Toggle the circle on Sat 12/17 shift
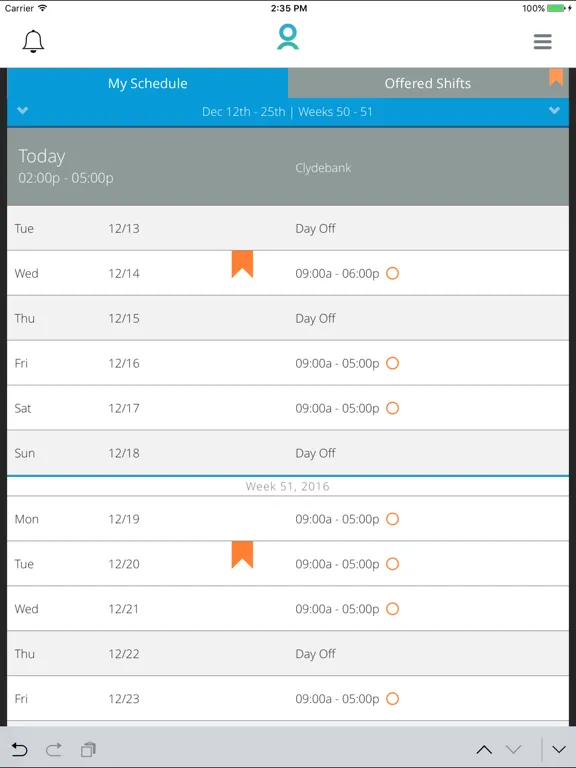The height and width of the screenshot is (768, 576). click(x=392, y=408)
